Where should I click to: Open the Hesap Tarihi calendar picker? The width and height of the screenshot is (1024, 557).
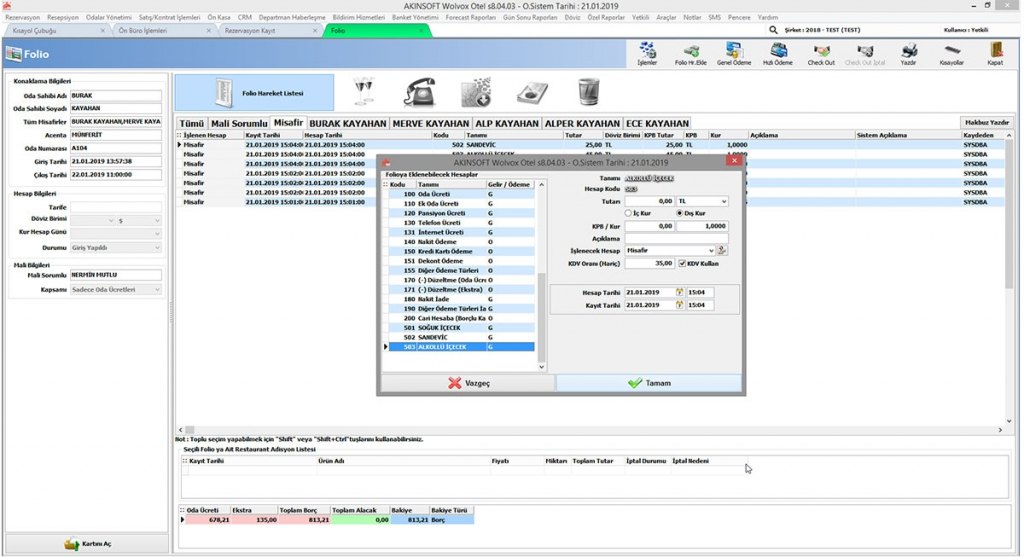[x=679, y=293]
